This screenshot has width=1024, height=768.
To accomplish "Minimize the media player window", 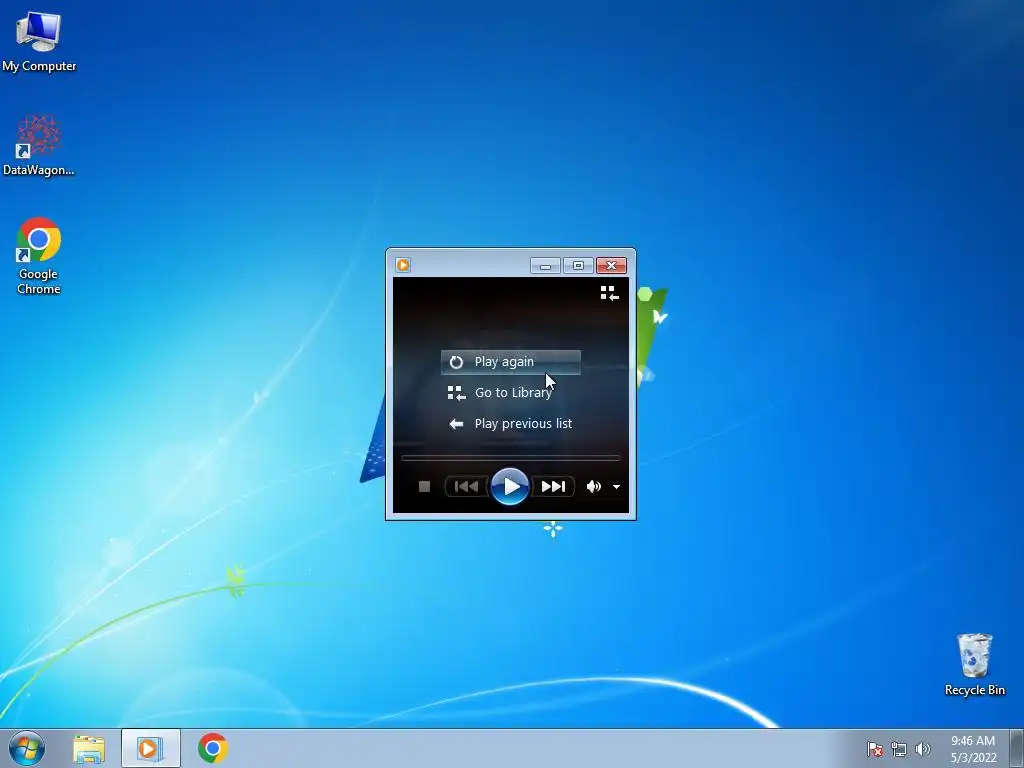I will point(545,265).
